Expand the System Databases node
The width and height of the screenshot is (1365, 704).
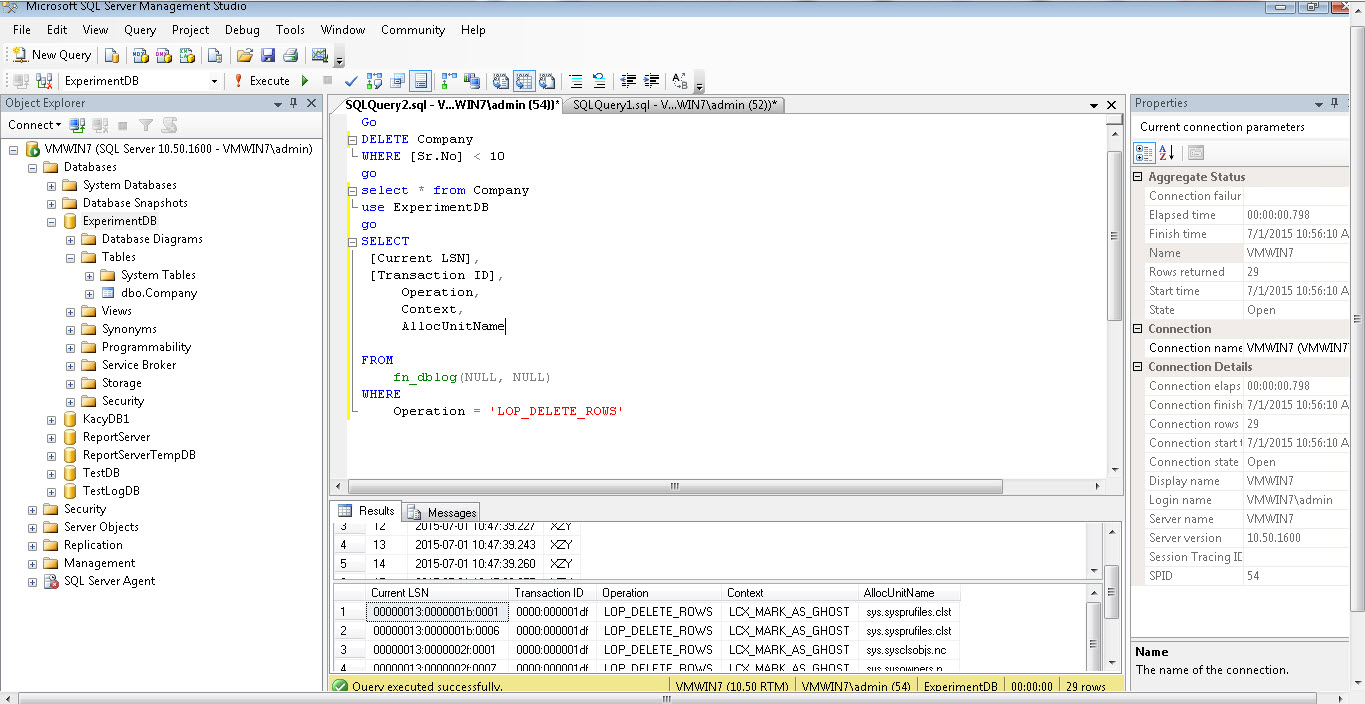click(x=51, y=185)
